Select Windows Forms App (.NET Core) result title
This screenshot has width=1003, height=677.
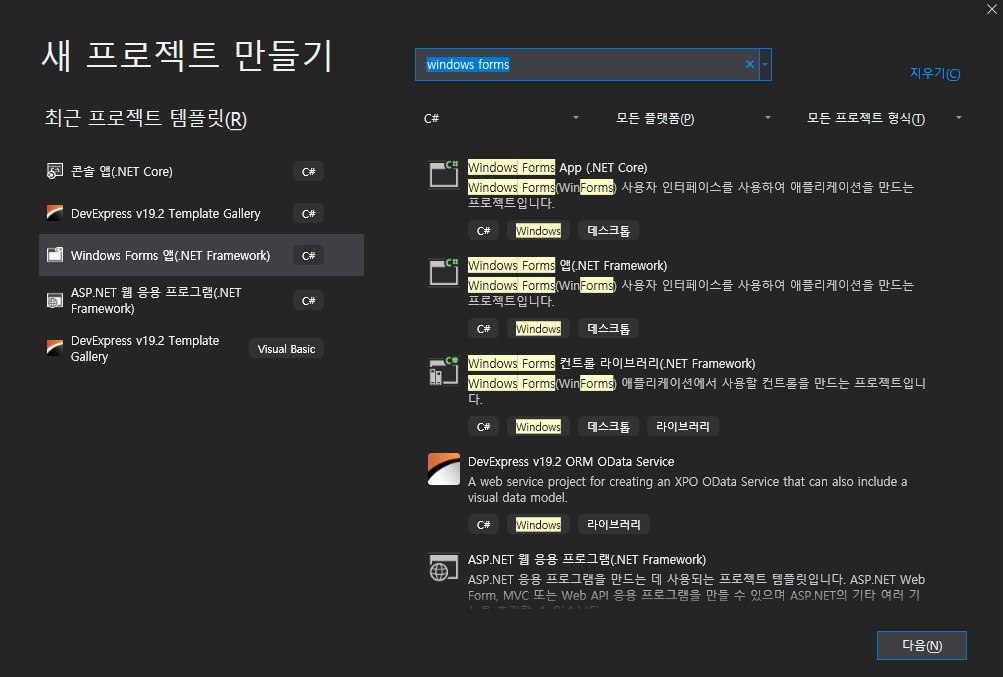(557, 168)
